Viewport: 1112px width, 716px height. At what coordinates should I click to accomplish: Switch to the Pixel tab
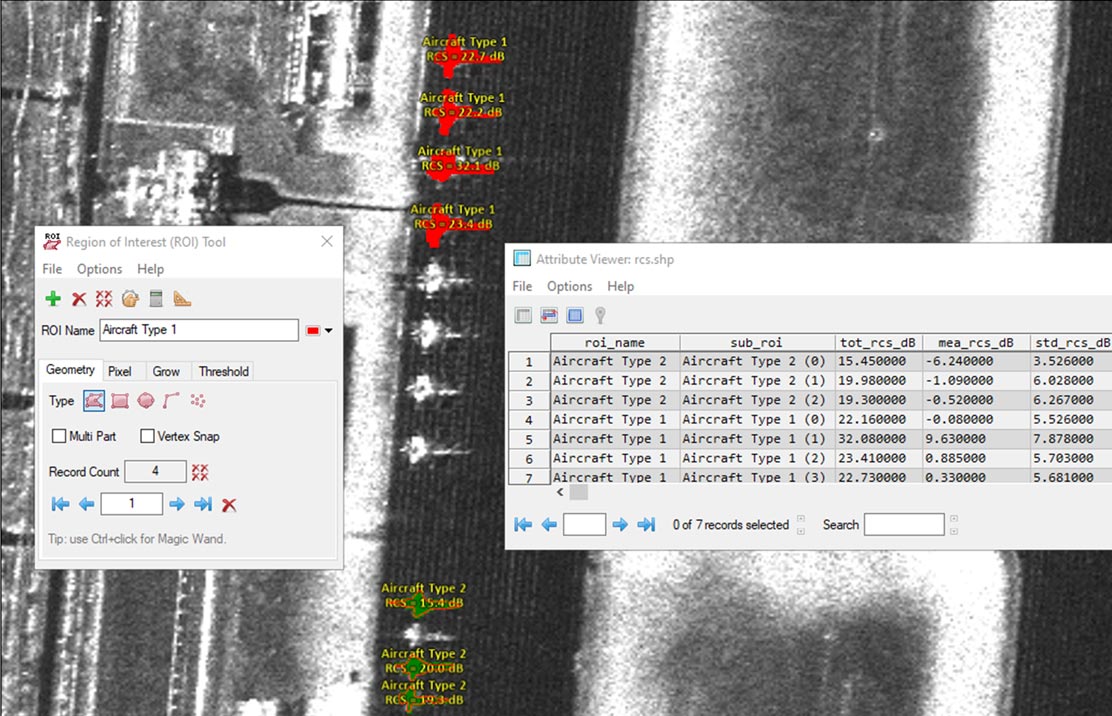[119, 371]
